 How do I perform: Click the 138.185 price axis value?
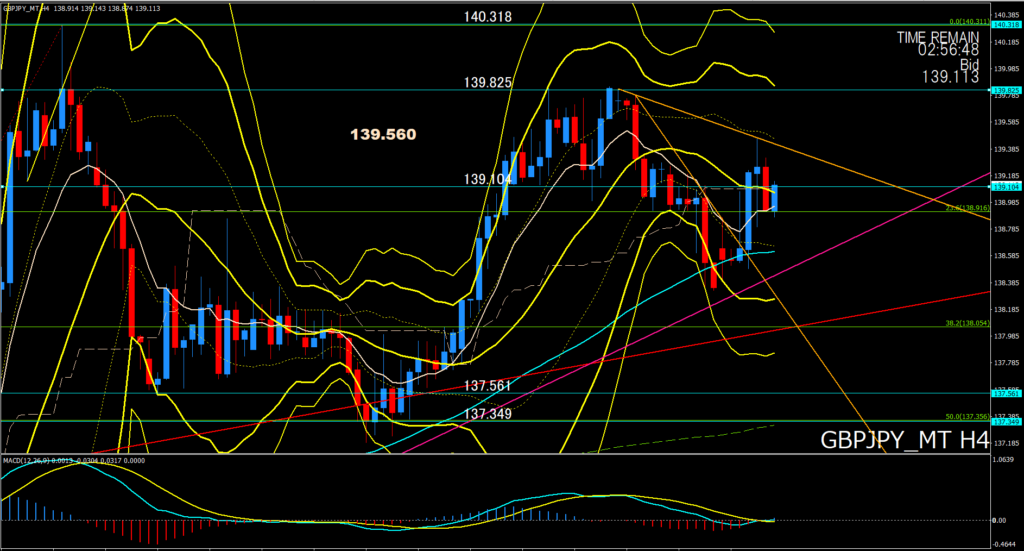(x=1007, y=309)
